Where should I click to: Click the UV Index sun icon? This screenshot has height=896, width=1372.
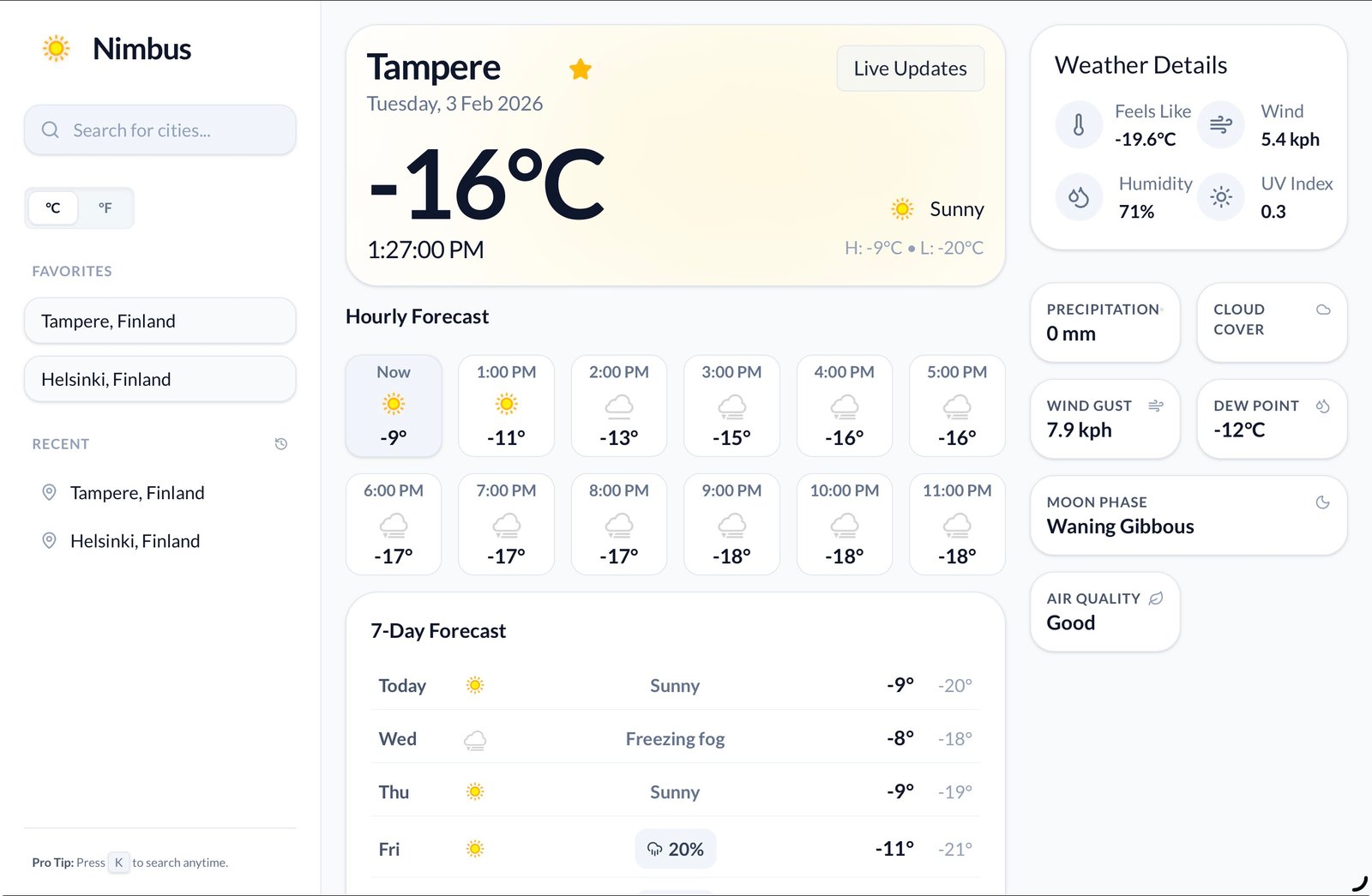[1220, 196]
